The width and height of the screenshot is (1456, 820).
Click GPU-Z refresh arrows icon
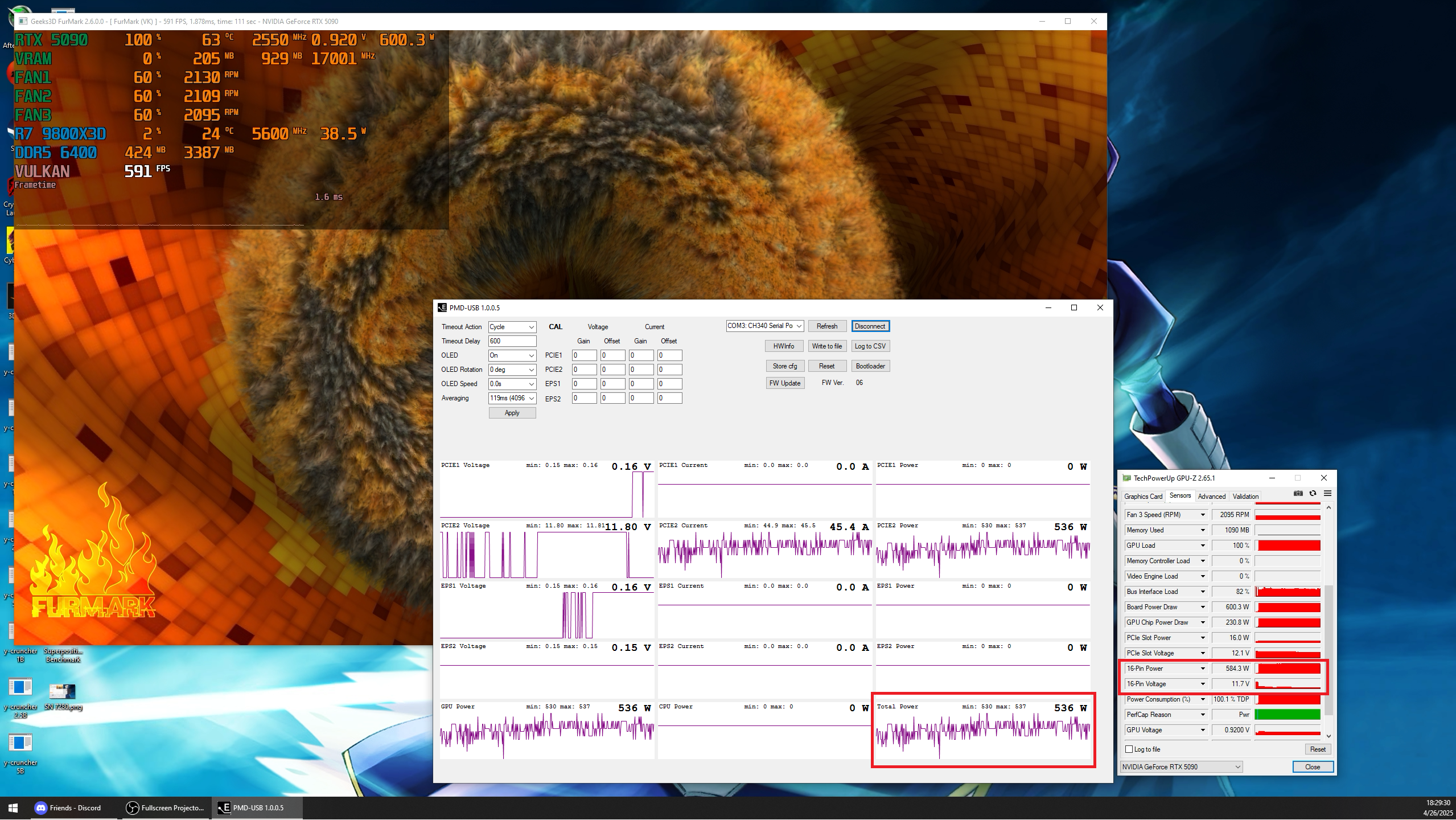click(1313, 494)
